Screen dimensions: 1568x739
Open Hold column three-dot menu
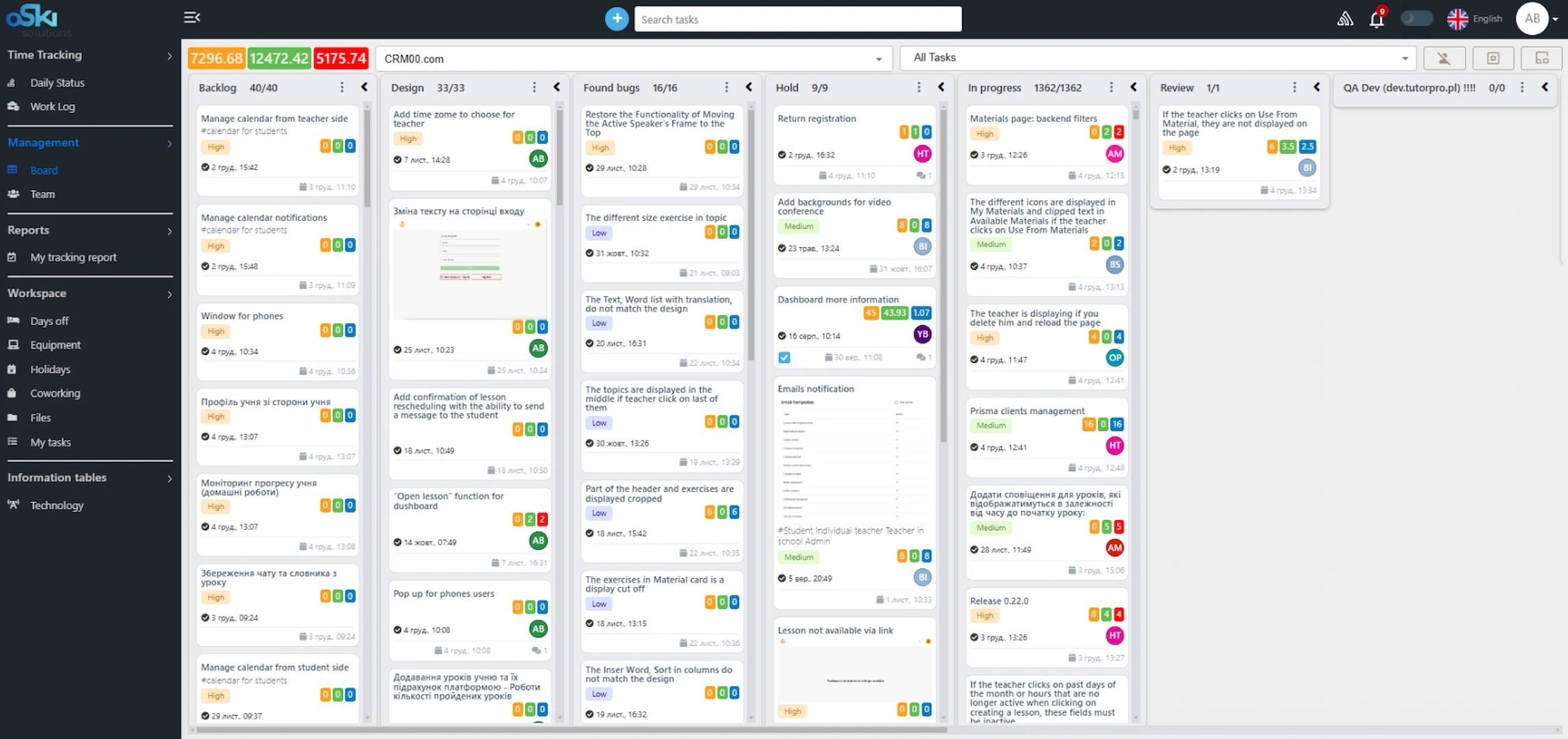pos(918,87)
